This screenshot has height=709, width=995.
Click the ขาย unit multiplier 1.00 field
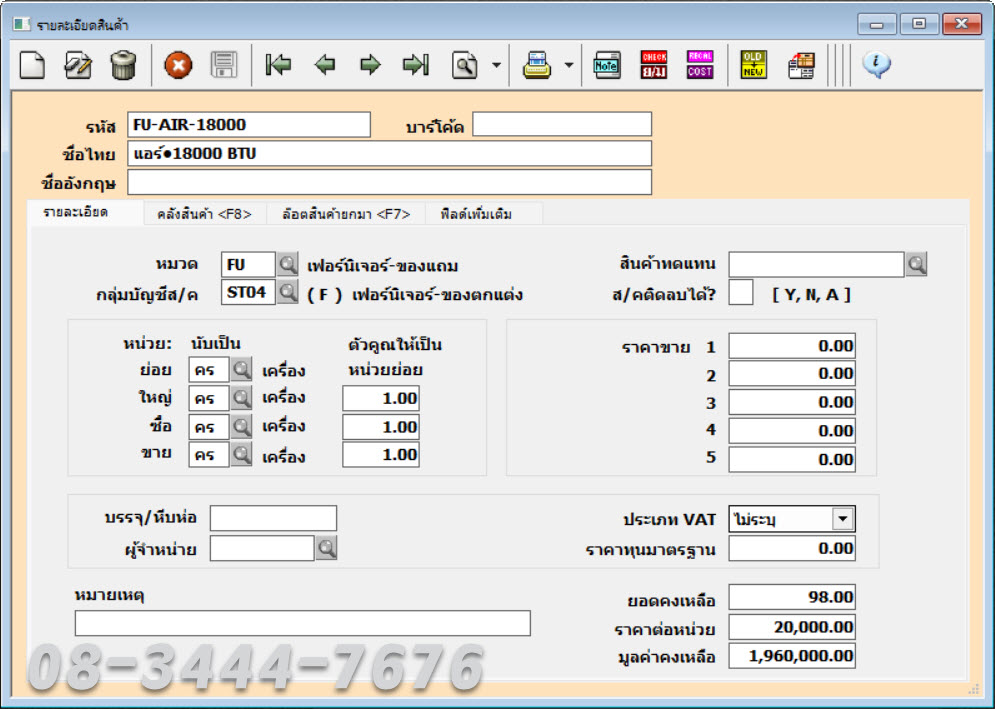click(x=381, y=455)
